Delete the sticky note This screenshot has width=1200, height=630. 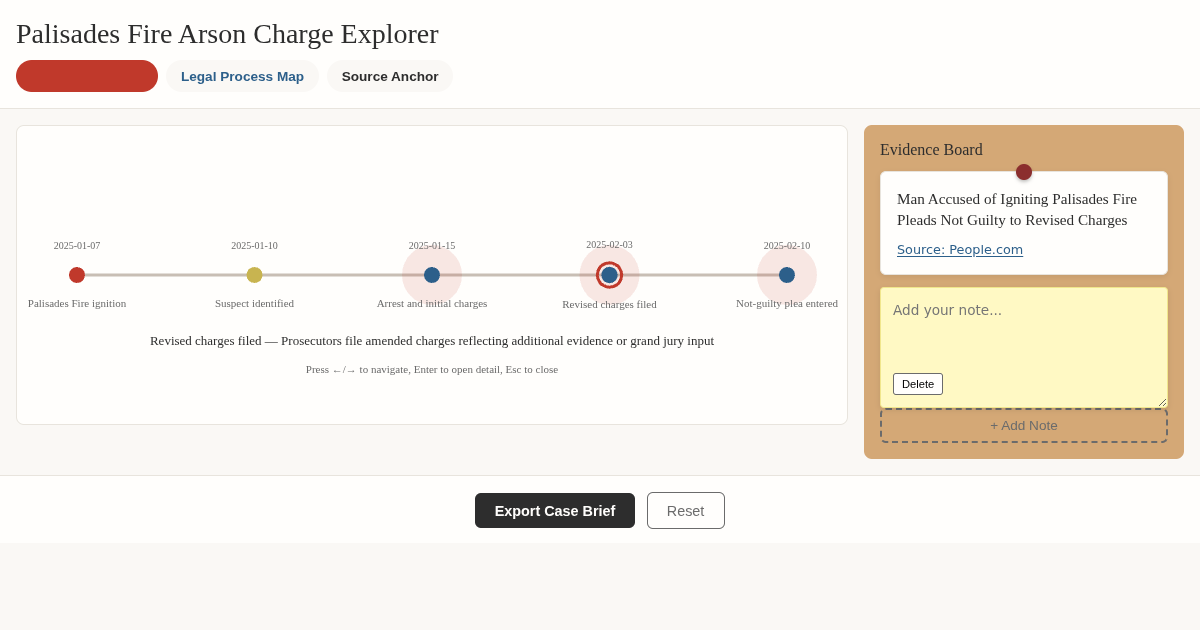pyautogui.click(x=918, y=384)
